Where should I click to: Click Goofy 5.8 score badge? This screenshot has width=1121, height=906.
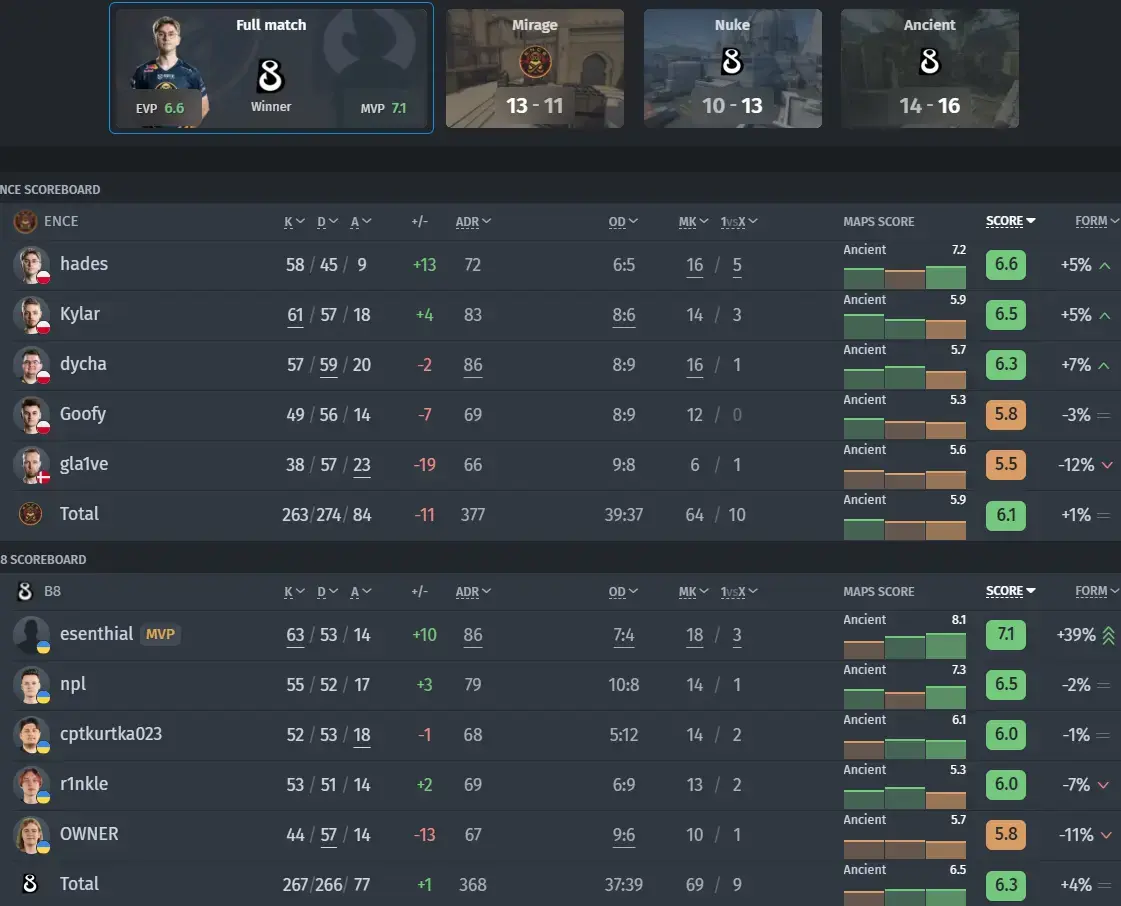(x=1005, y=415)
